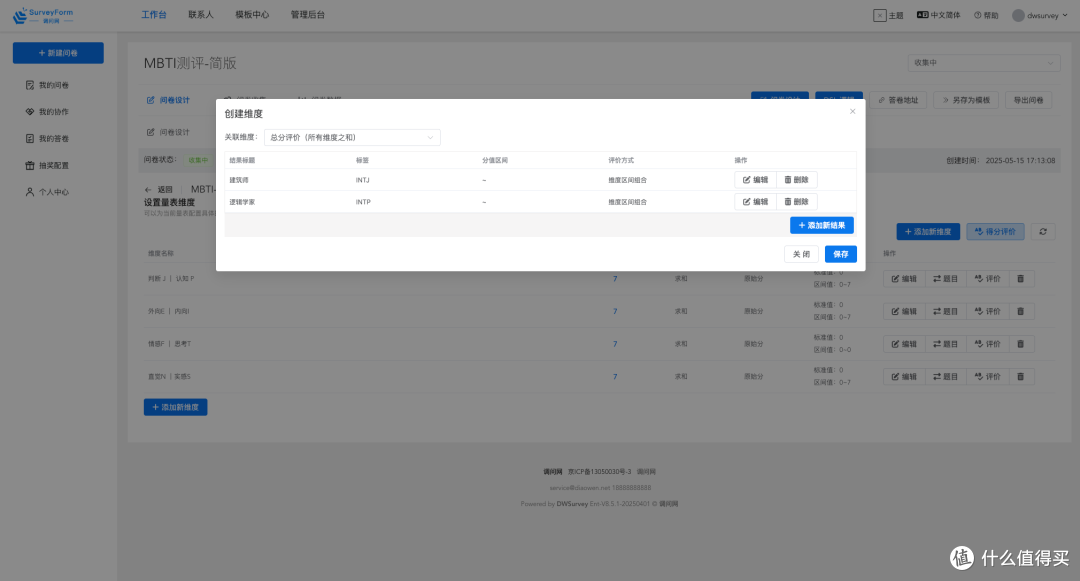Open 我的协作 in the sidebar
1080x581 pixels.
click(47, 112)
